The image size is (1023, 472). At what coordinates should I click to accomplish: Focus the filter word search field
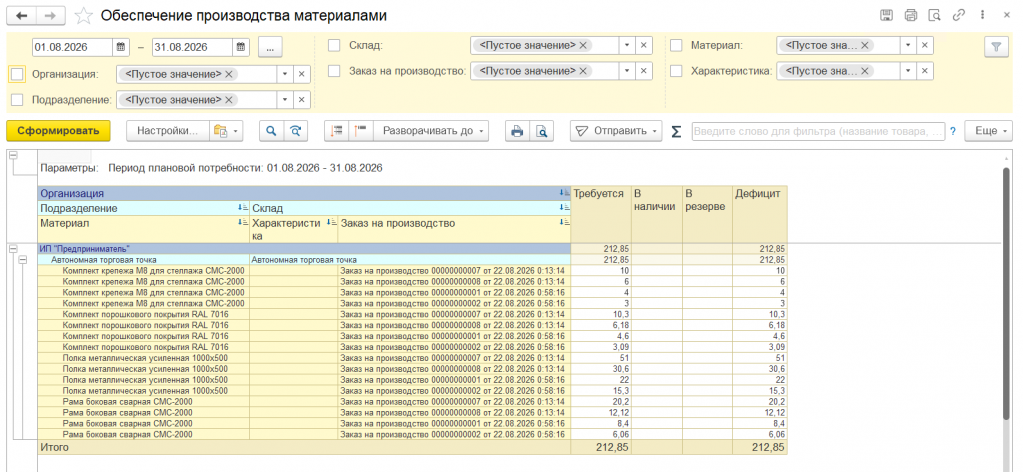818,131
